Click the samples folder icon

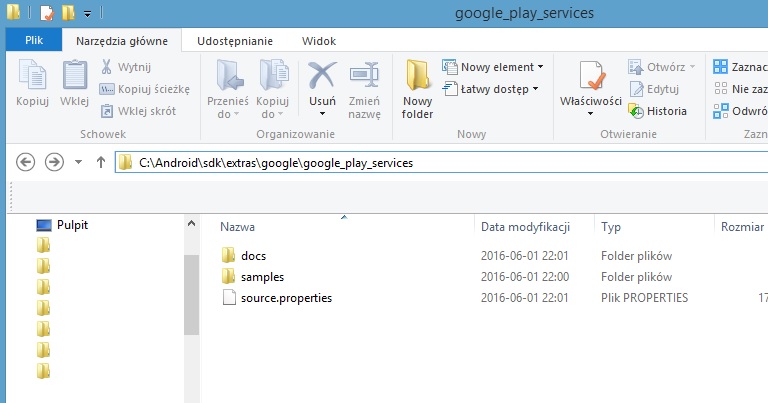228,276
